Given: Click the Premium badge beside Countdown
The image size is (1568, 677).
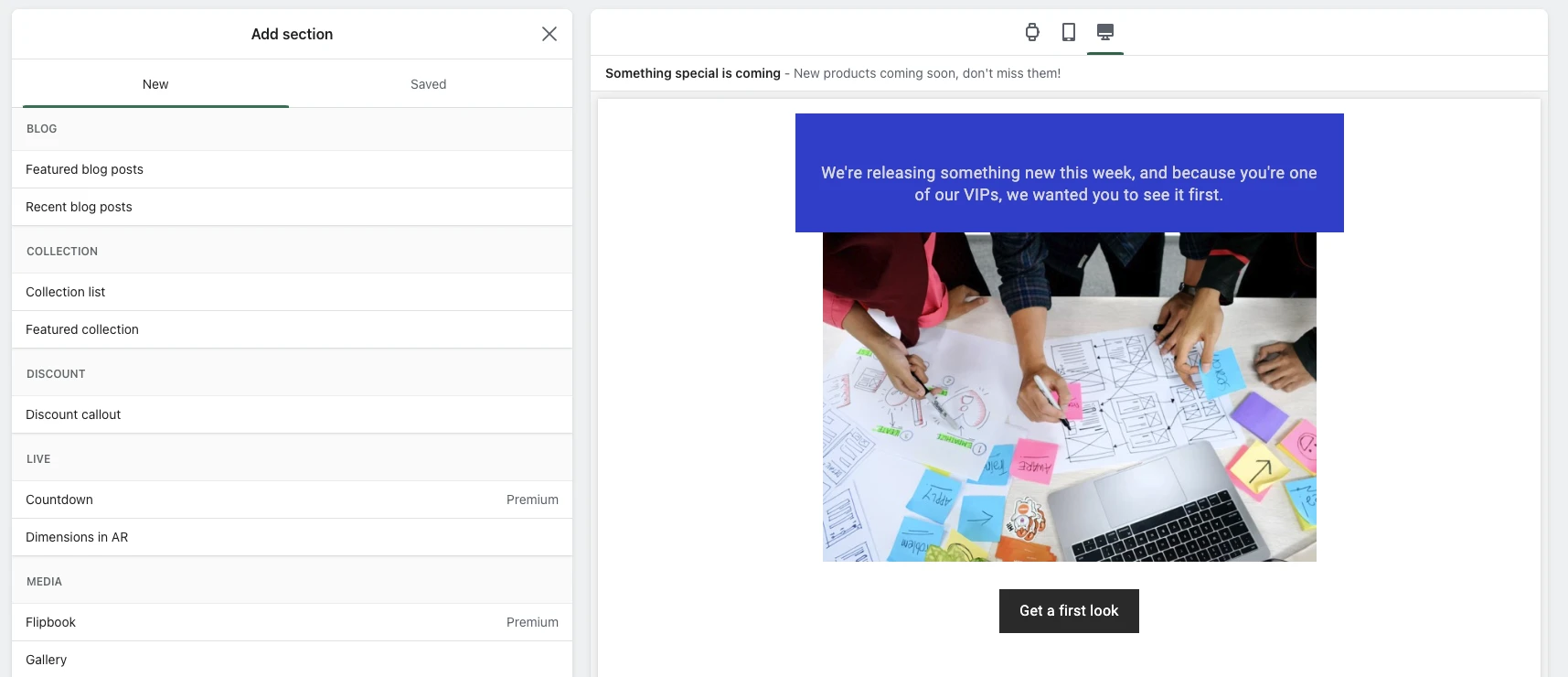Looking at the screenshot, I should (x=532, y=500).
